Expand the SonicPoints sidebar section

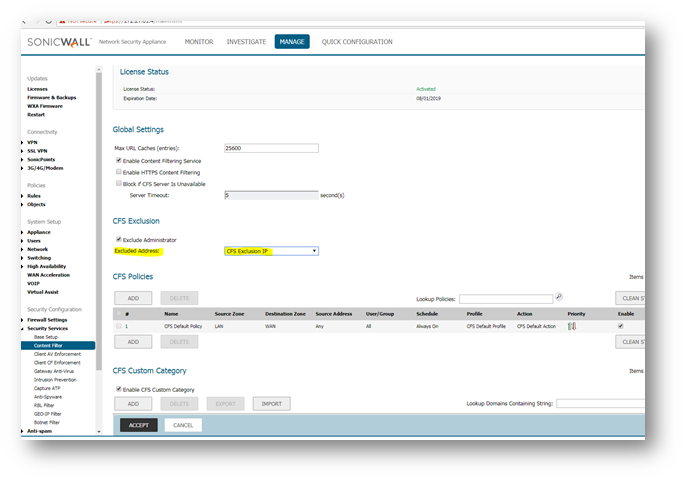tap(22, 159)
